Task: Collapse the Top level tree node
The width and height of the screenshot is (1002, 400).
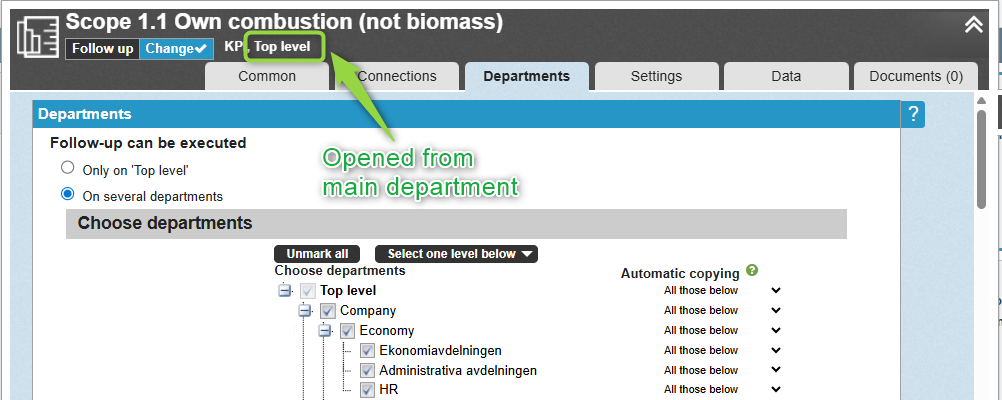Action: pos(285,291)
